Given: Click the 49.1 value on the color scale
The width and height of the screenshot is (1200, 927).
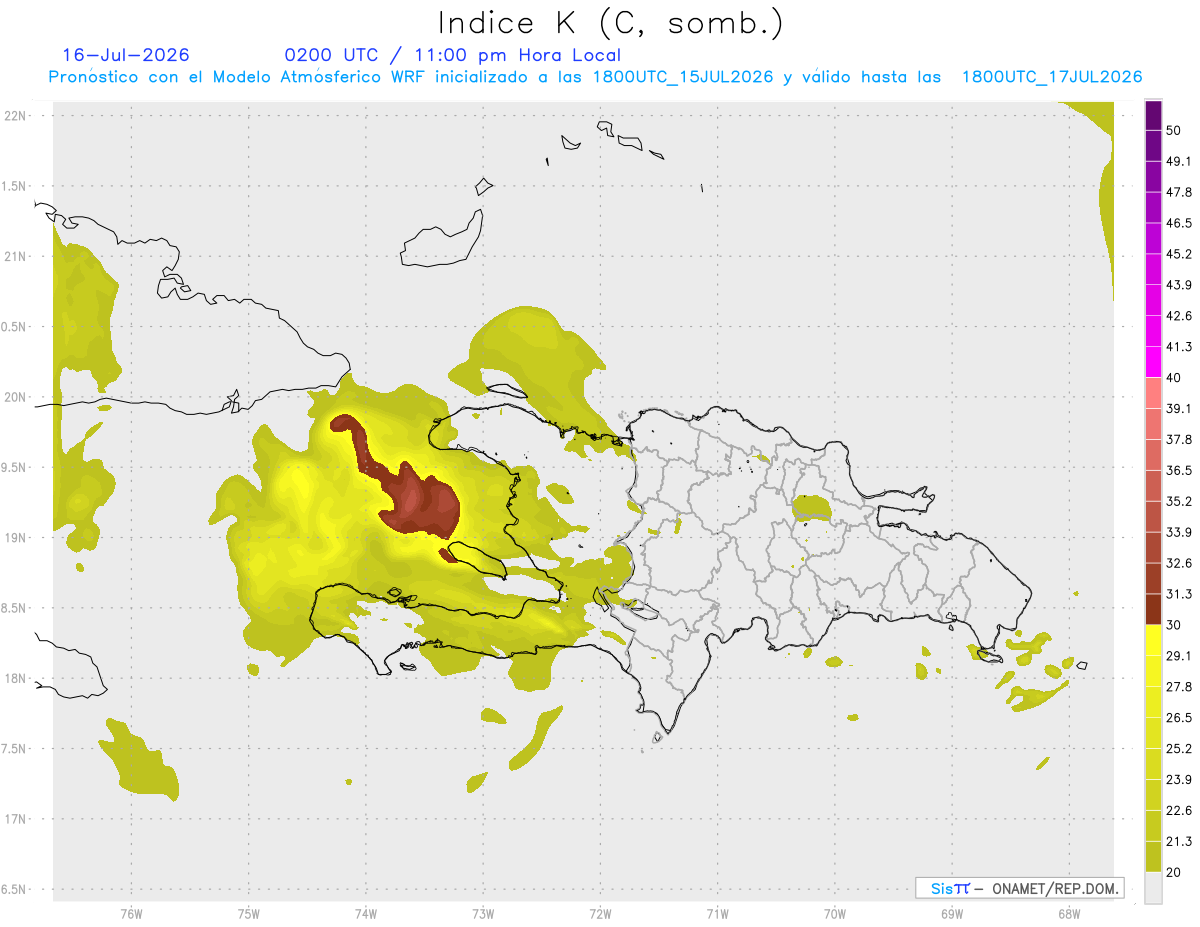Looking at the screenshot, I should tap(1178, 161).
